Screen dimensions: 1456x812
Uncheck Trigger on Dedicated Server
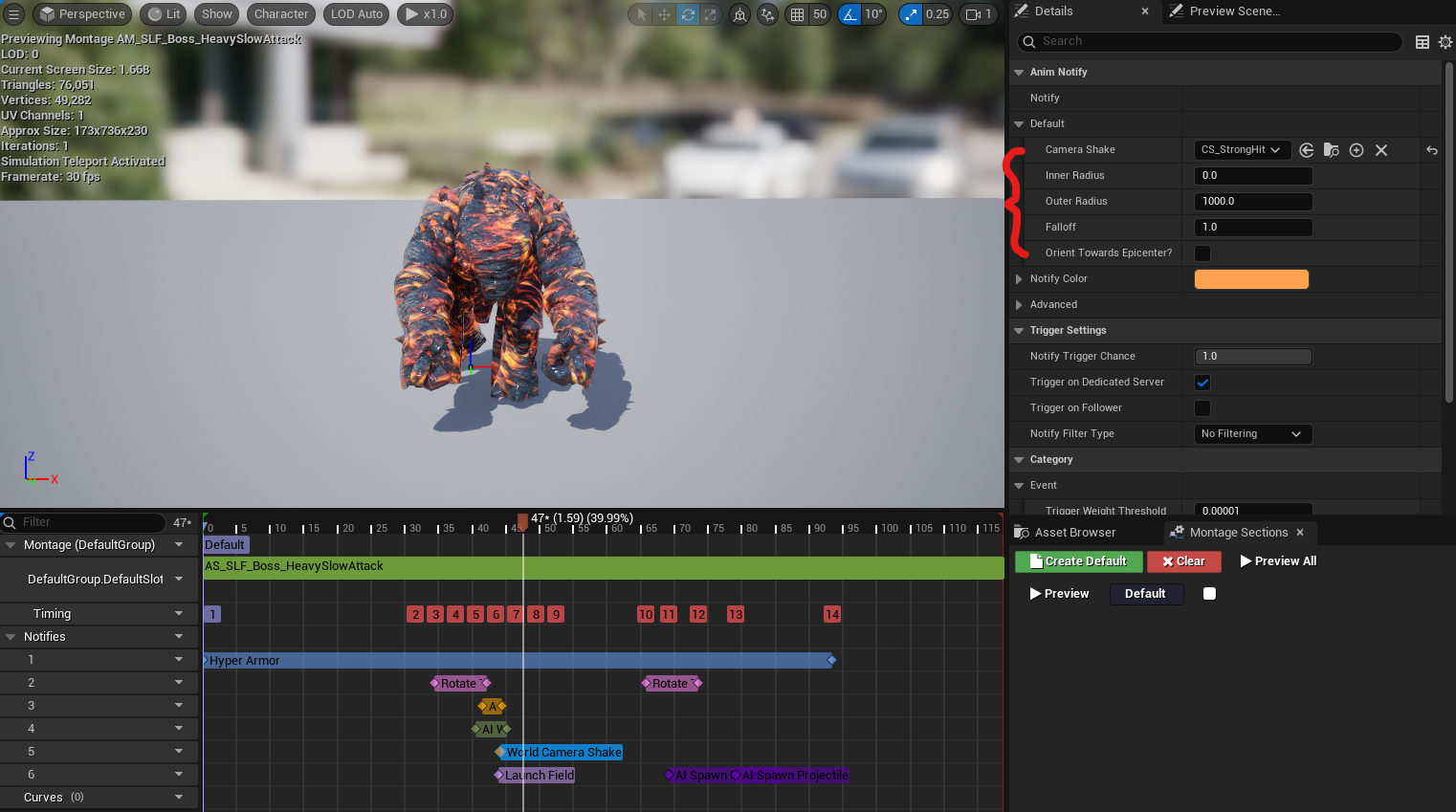click(1202, 383)
